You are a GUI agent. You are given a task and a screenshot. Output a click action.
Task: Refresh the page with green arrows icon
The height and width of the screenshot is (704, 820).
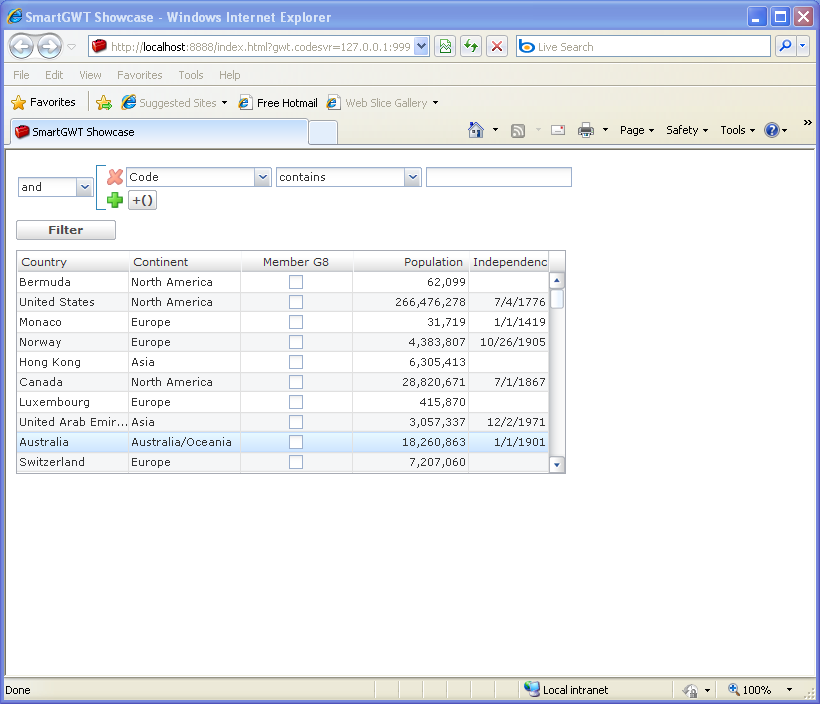[471, 47]
